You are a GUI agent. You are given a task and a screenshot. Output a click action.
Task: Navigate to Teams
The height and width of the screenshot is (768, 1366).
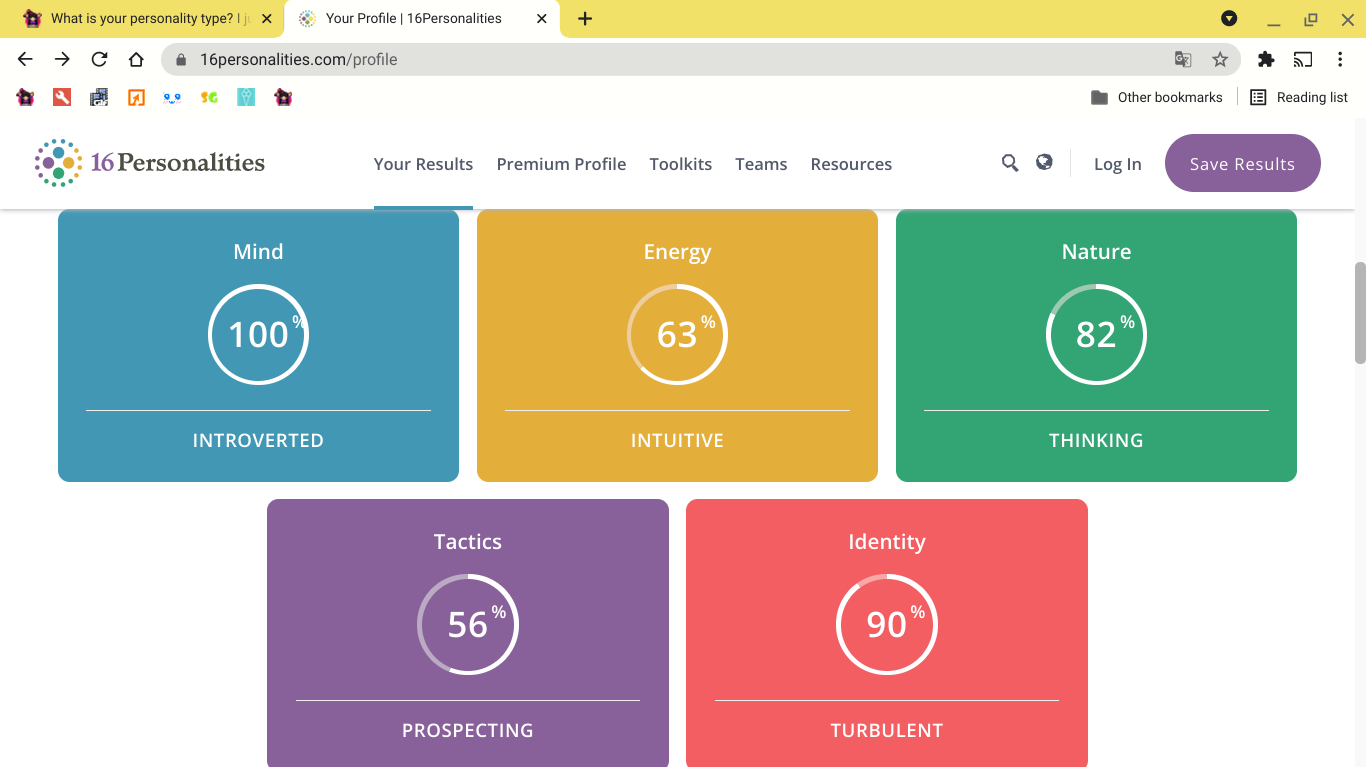point(761,164)
